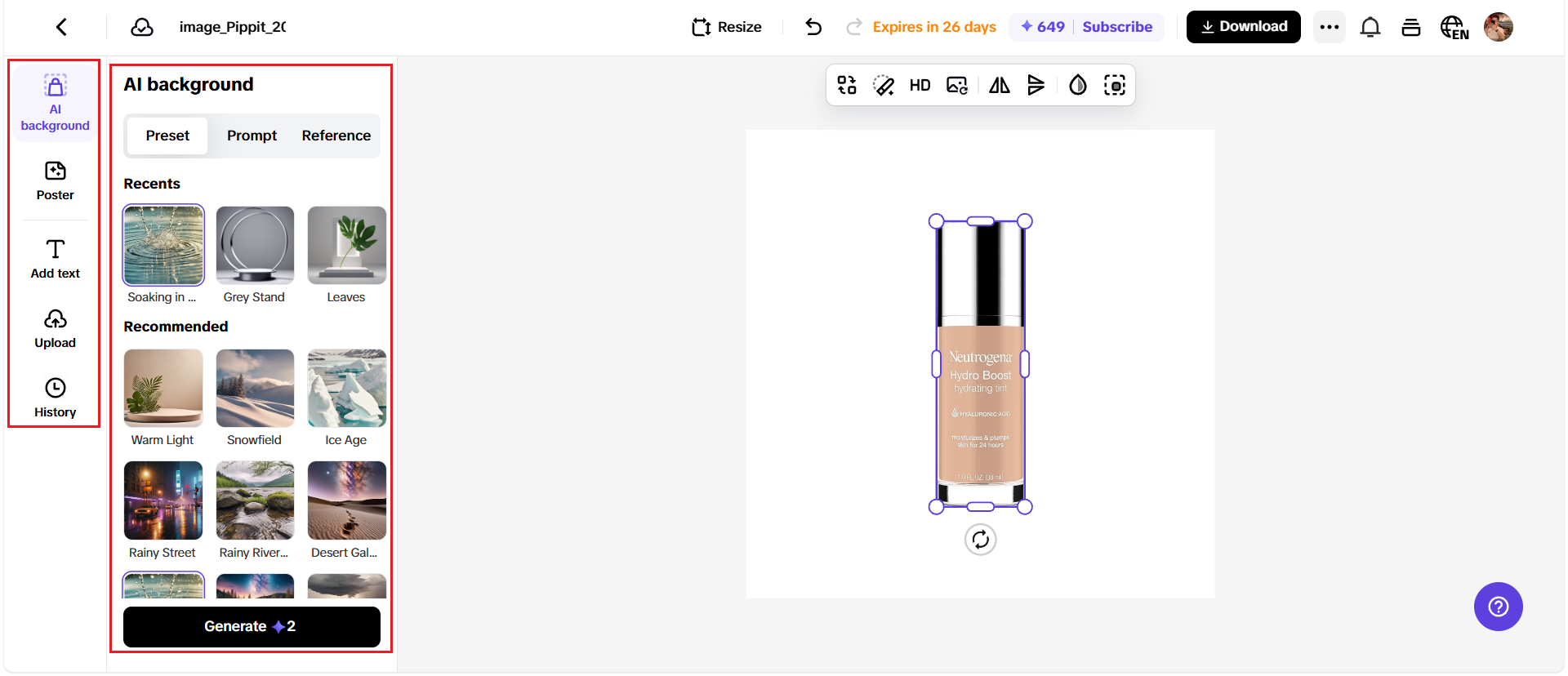Select the AI background sidebar tool

tap(56, 103)
